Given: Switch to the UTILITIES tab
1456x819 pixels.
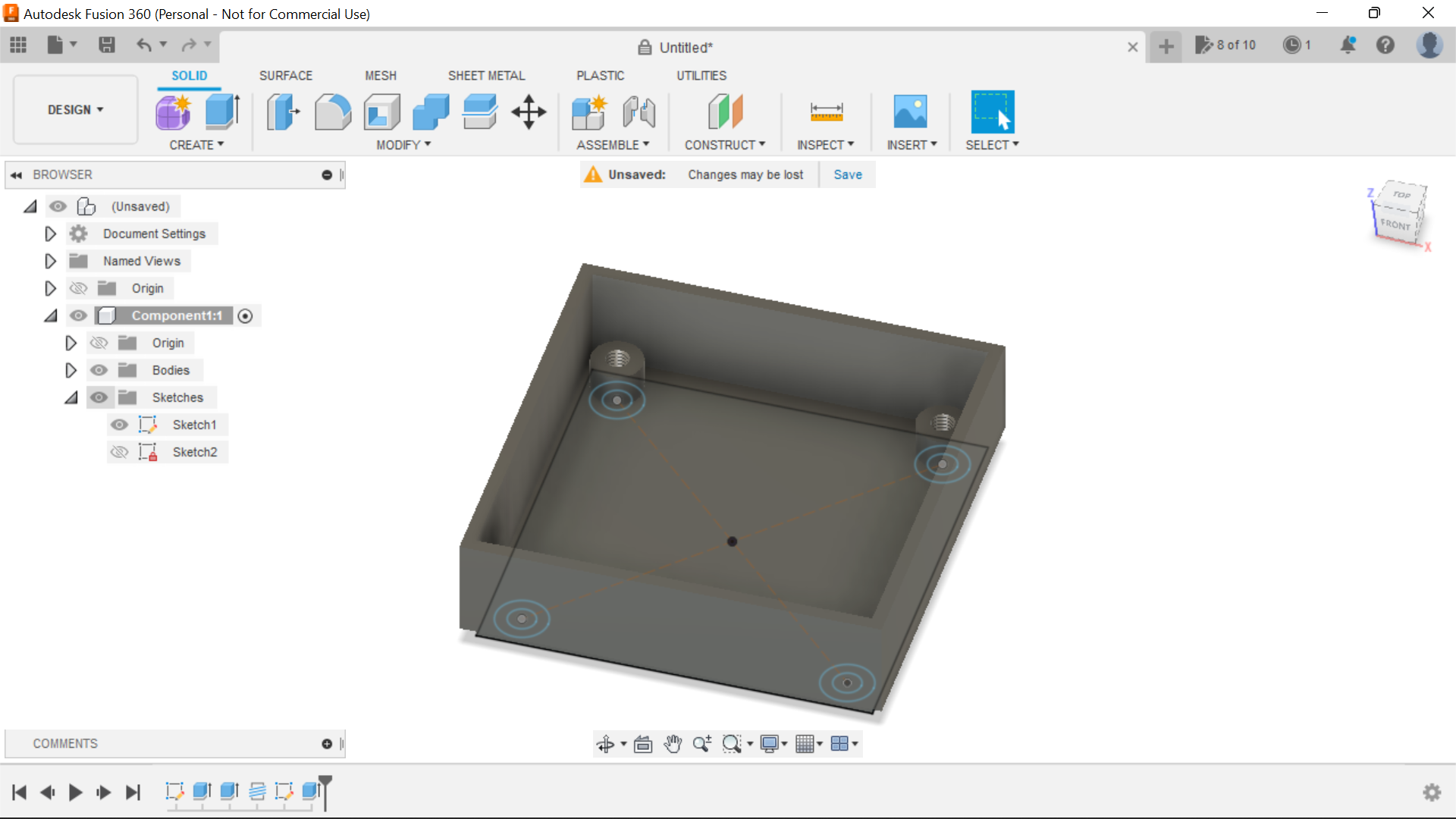Looking at the screenshot, I should click(701, 76).
